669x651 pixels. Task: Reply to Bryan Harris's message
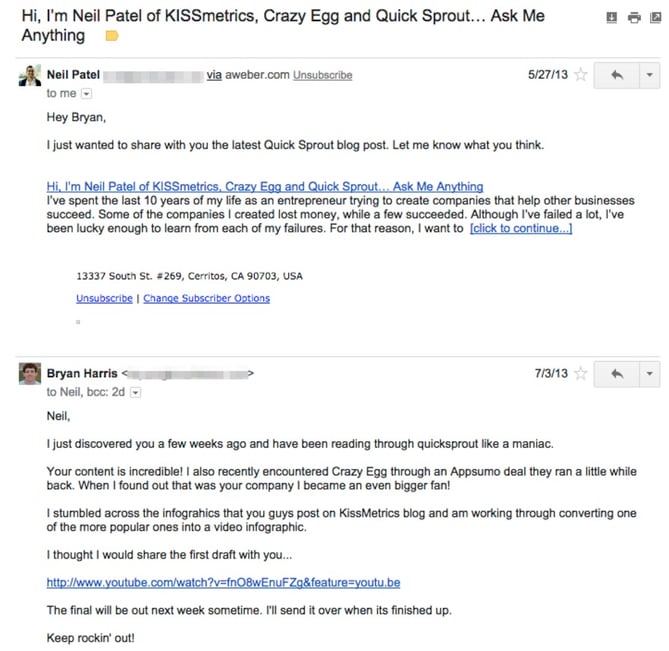point(616,374)
